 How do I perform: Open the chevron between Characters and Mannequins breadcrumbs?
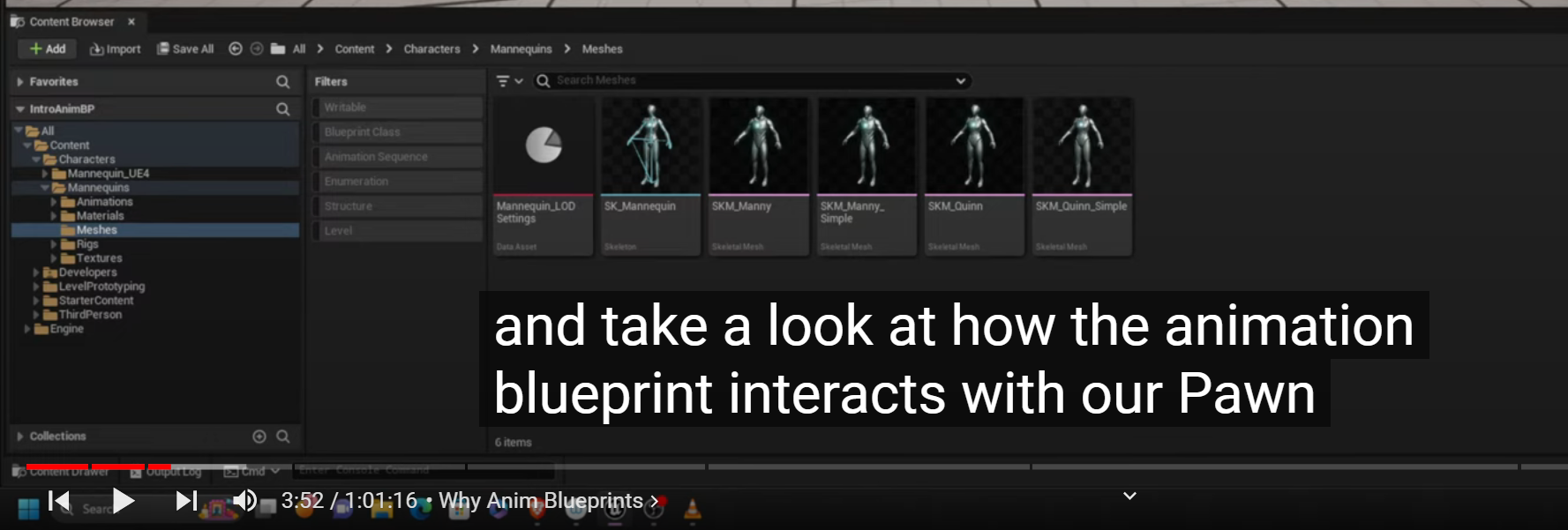[x=476, y=49]
